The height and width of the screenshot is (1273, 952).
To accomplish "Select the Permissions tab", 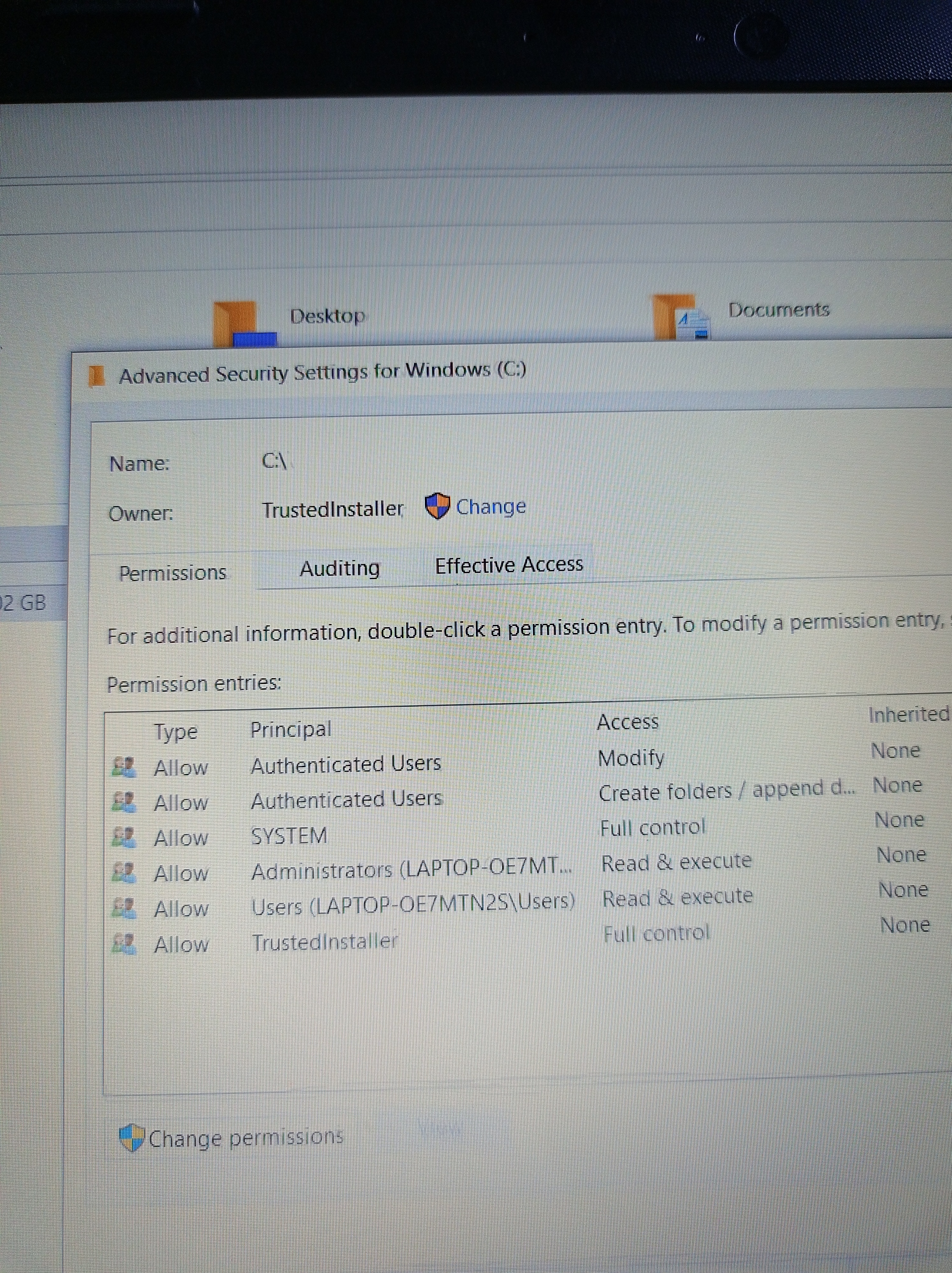I will [x=172, y=573].
